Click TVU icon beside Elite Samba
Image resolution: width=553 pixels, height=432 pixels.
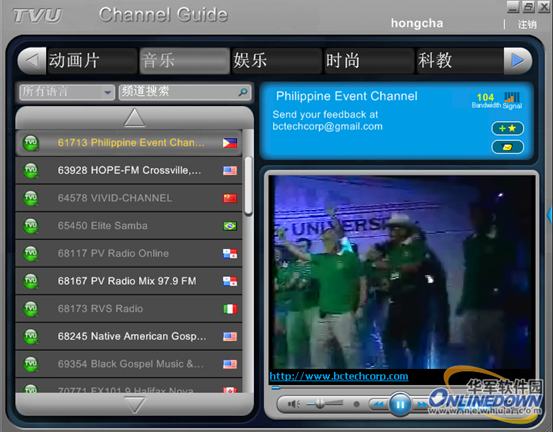31,226
